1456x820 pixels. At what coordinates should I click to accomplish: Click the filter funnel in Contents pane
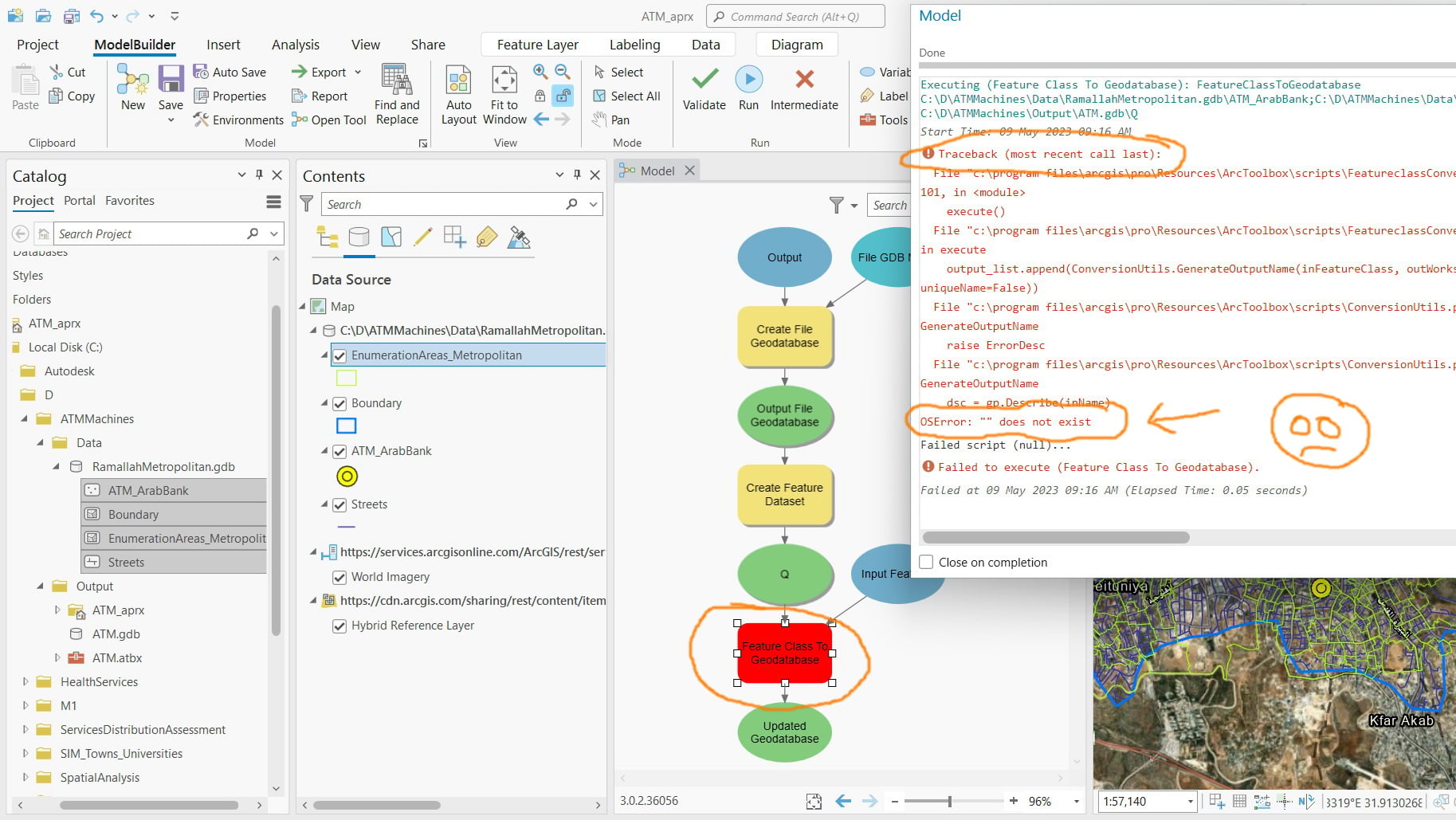click(x=306, y=204)
